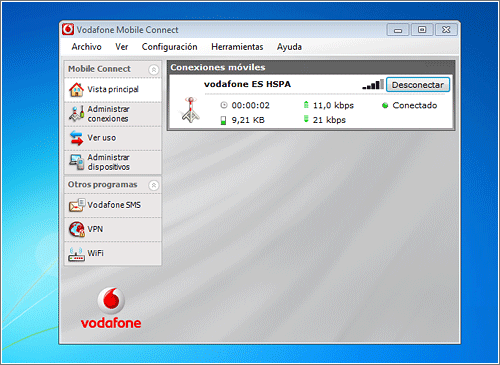Click the large Vodafone logo in sidebar

pos(111,308)
